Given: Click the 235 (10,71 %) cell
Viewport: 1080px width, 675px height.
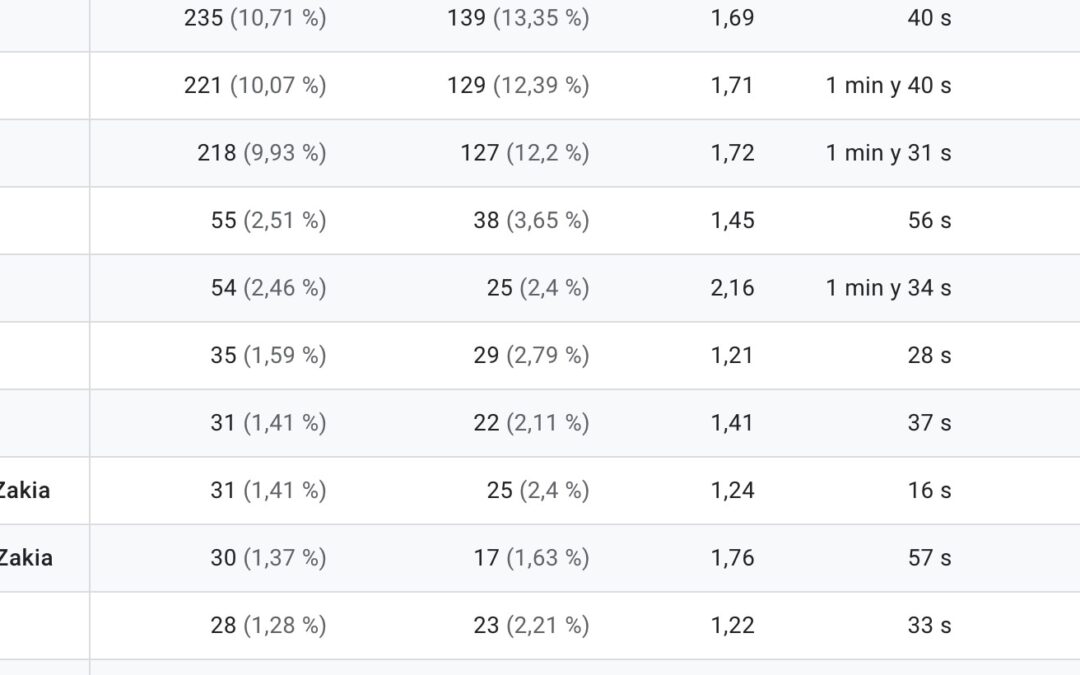Looking at the screenshot, I should 255,18.
